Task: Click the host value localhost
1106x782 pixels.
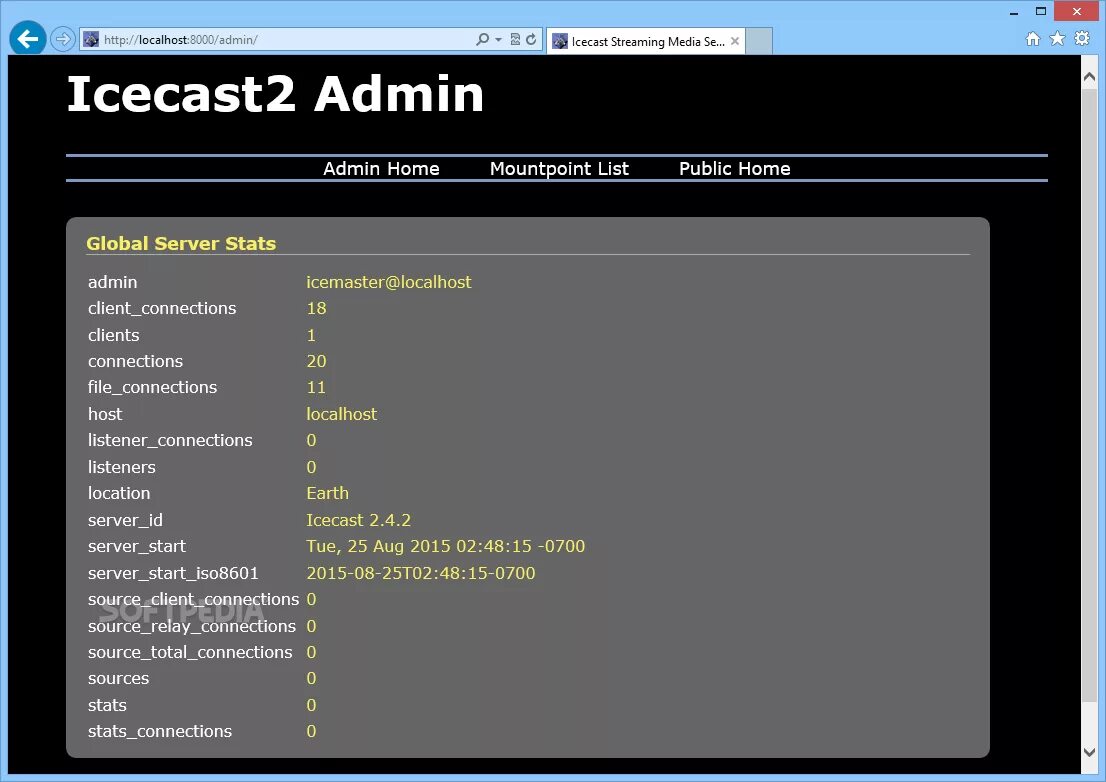Action: (x=341, y=414)
